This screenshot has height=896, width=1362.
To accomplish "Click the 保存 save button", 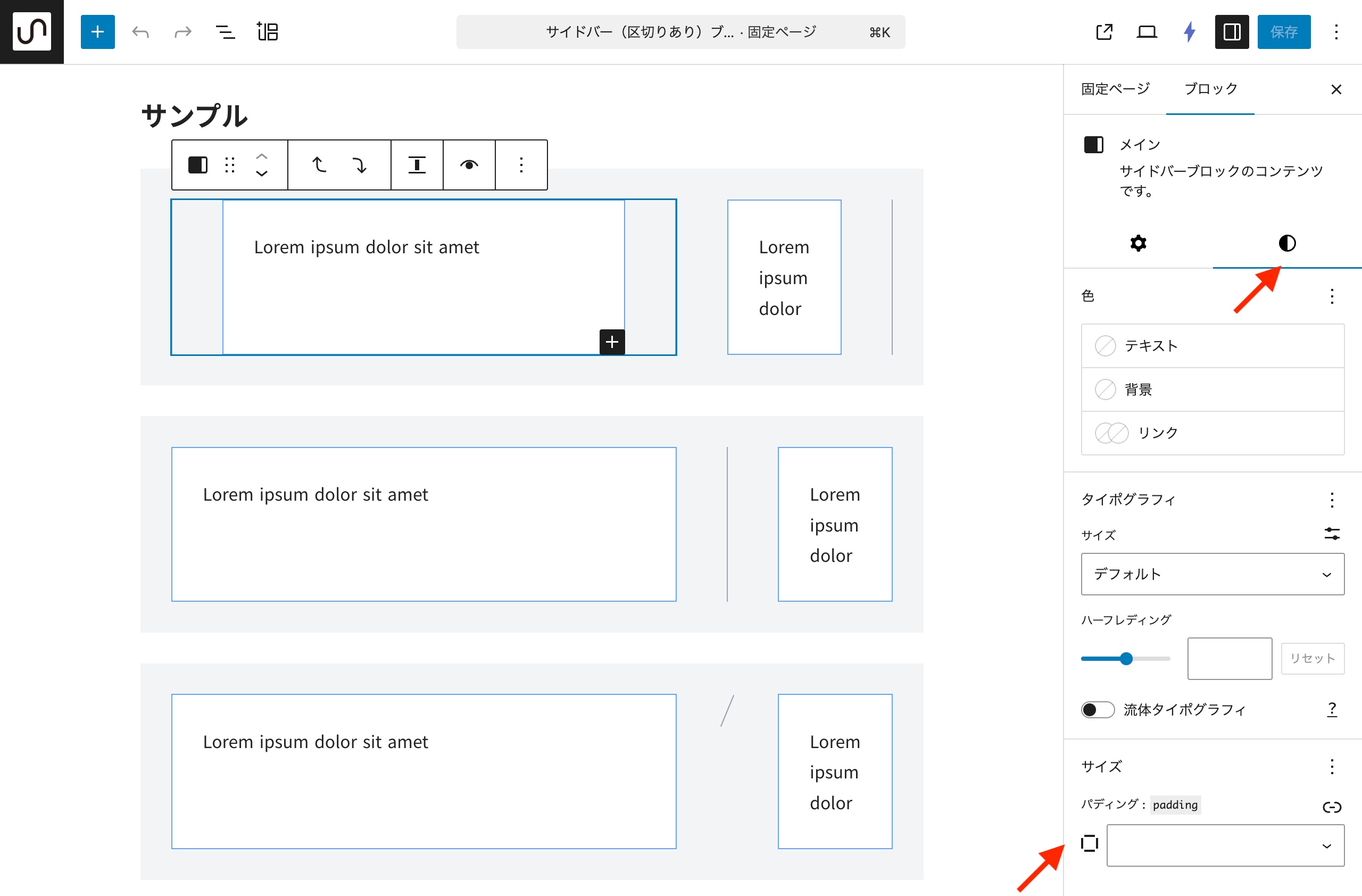I will (x=1284, y=32).
